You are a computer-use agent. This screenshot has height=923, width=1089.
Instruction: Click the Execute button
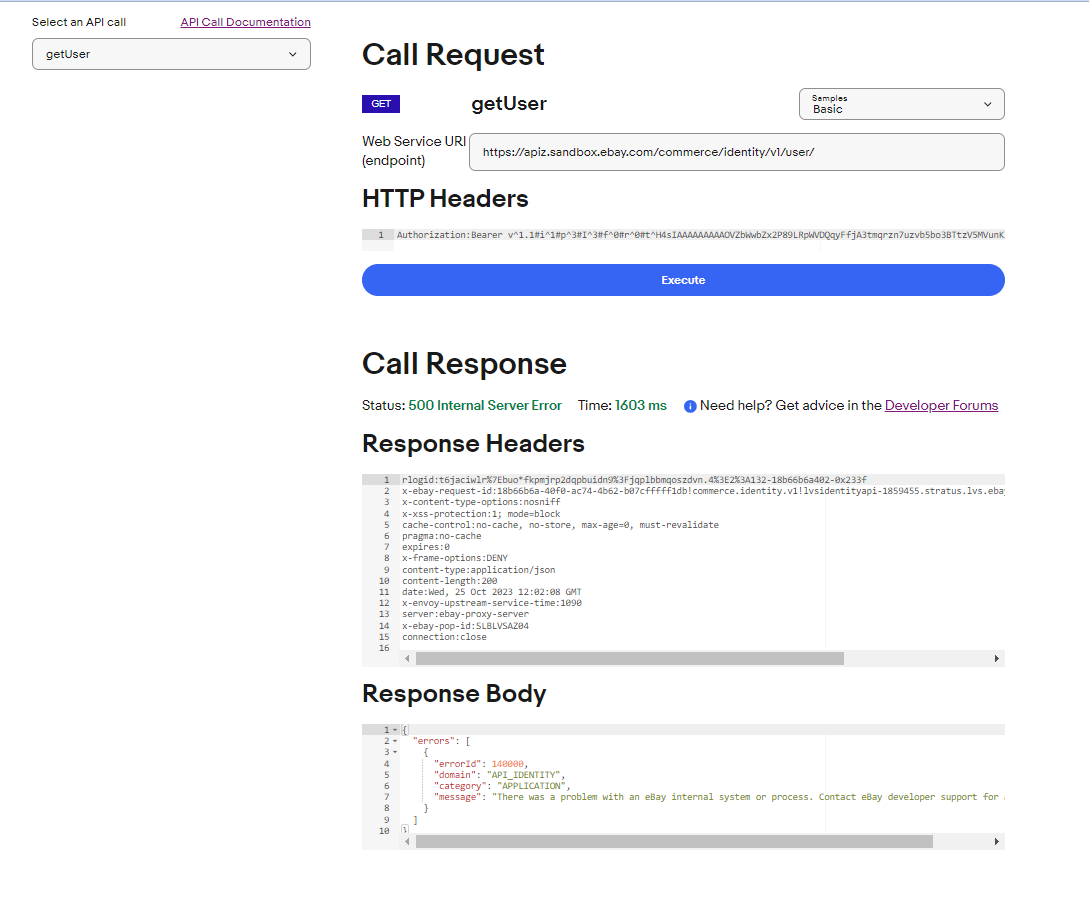point(683,280)
